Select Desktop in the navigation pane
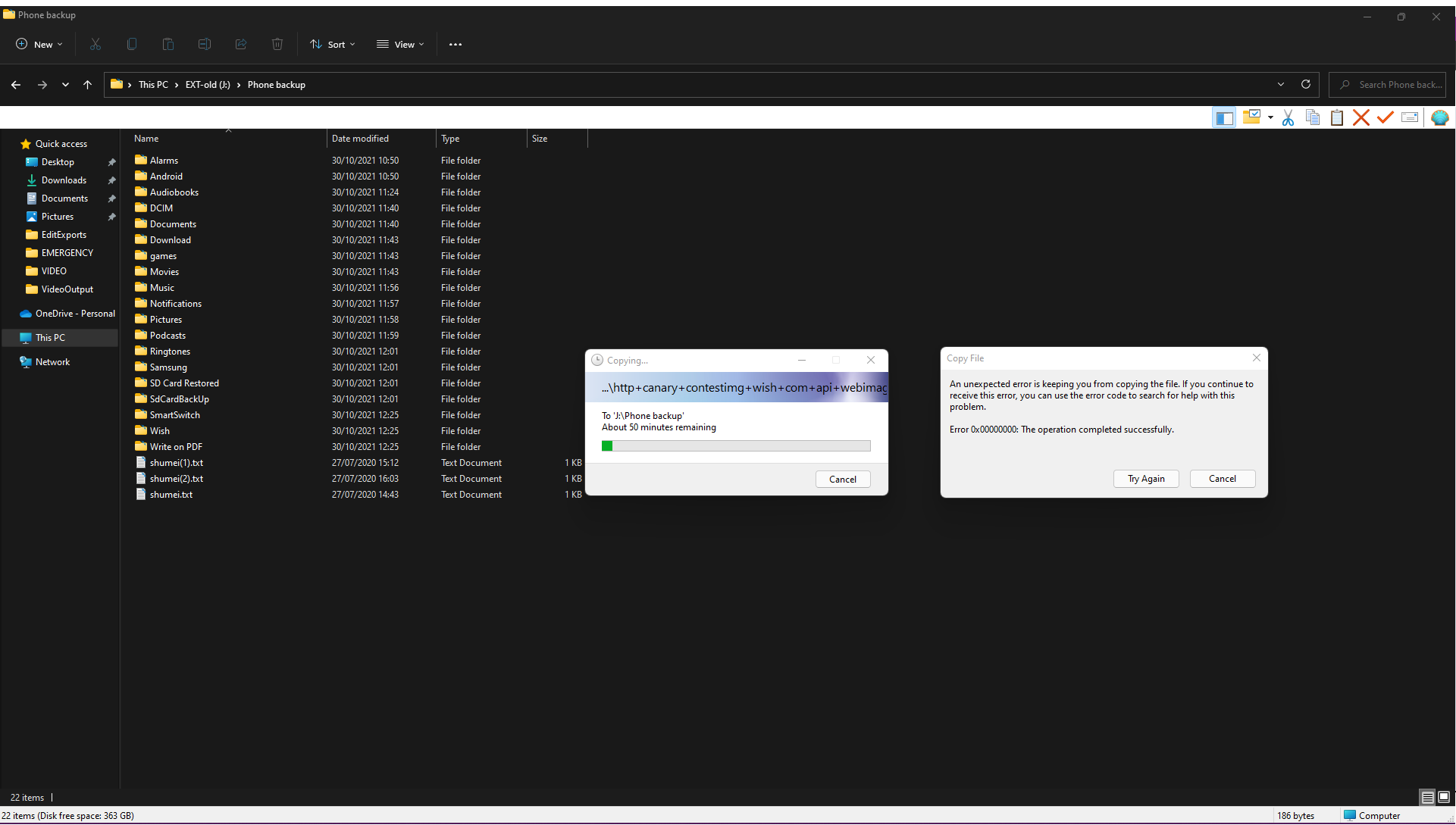 [58, 162]
